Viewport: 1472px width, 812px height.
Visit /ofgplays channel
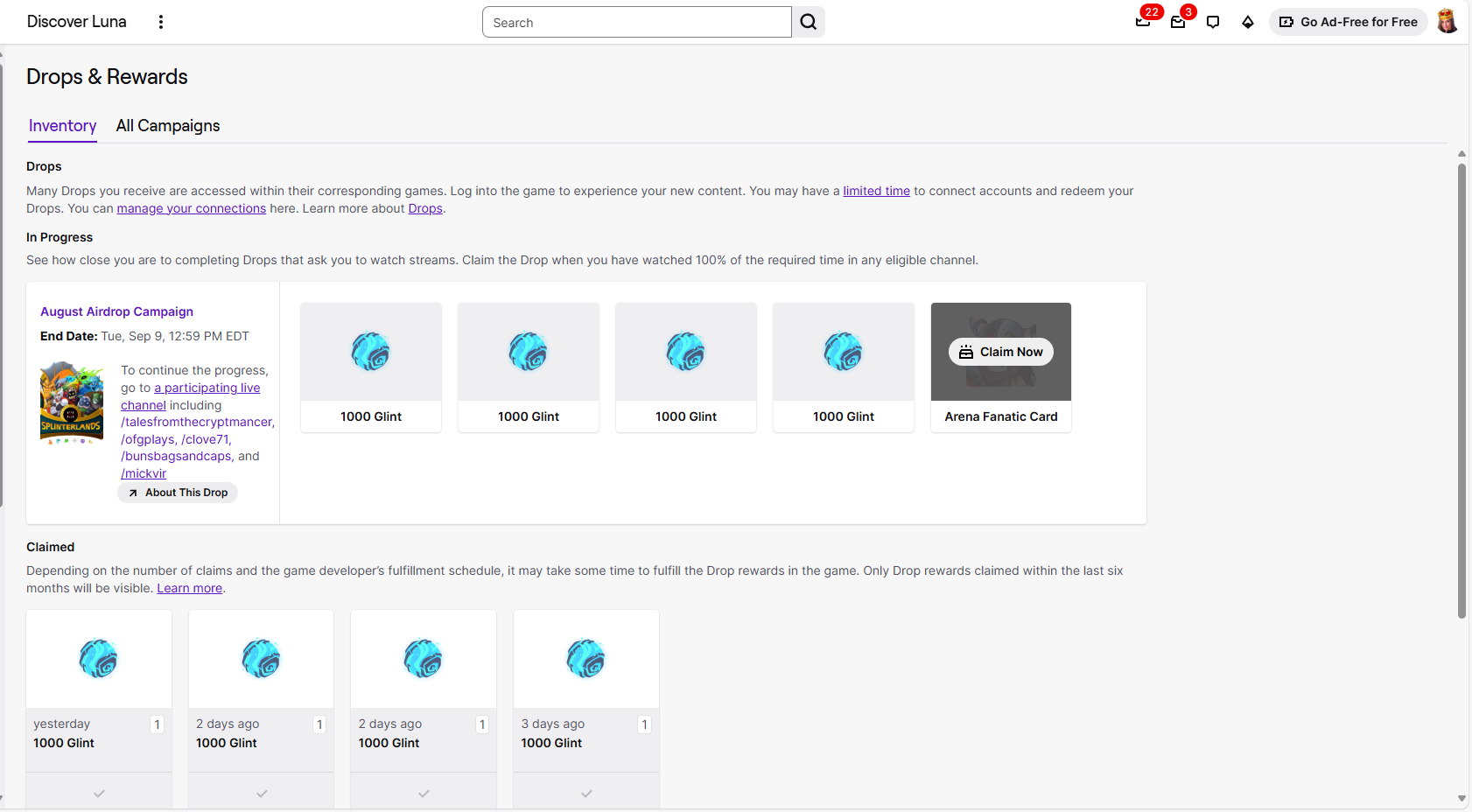pos(148,439)
